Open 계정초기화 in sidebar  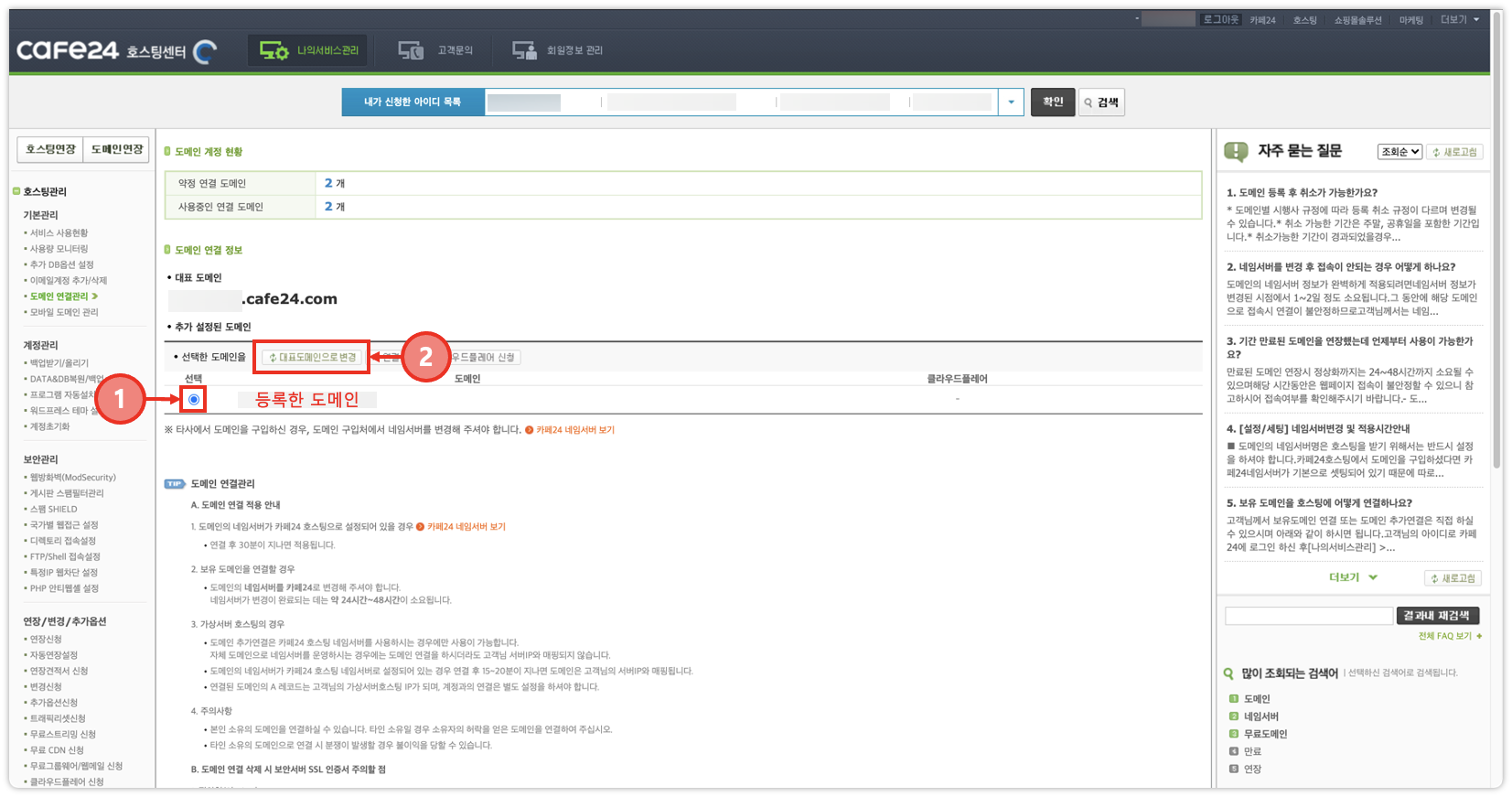[x=49, y=426]
